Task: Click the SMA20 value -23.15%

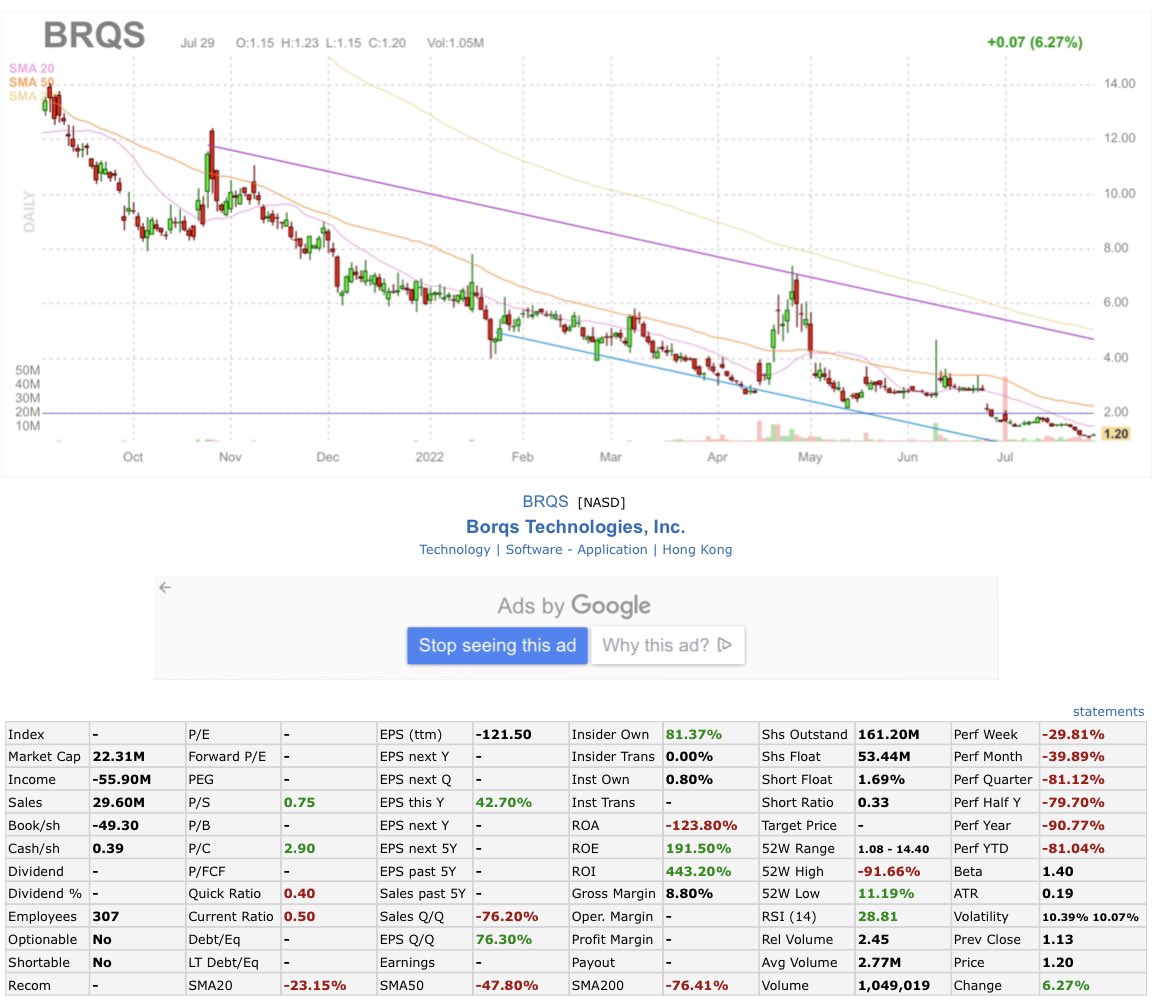Action: click(315, 986)
